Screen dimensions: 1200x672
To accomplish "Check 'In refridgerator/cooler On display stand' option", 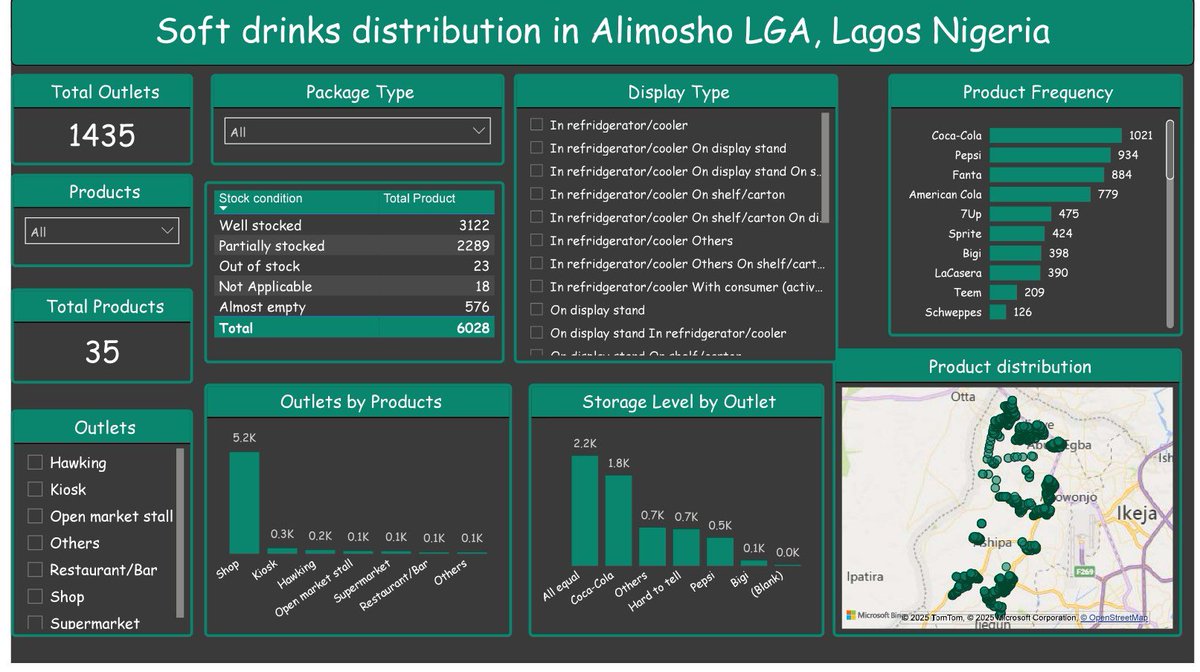I will (x=537, y=148).
